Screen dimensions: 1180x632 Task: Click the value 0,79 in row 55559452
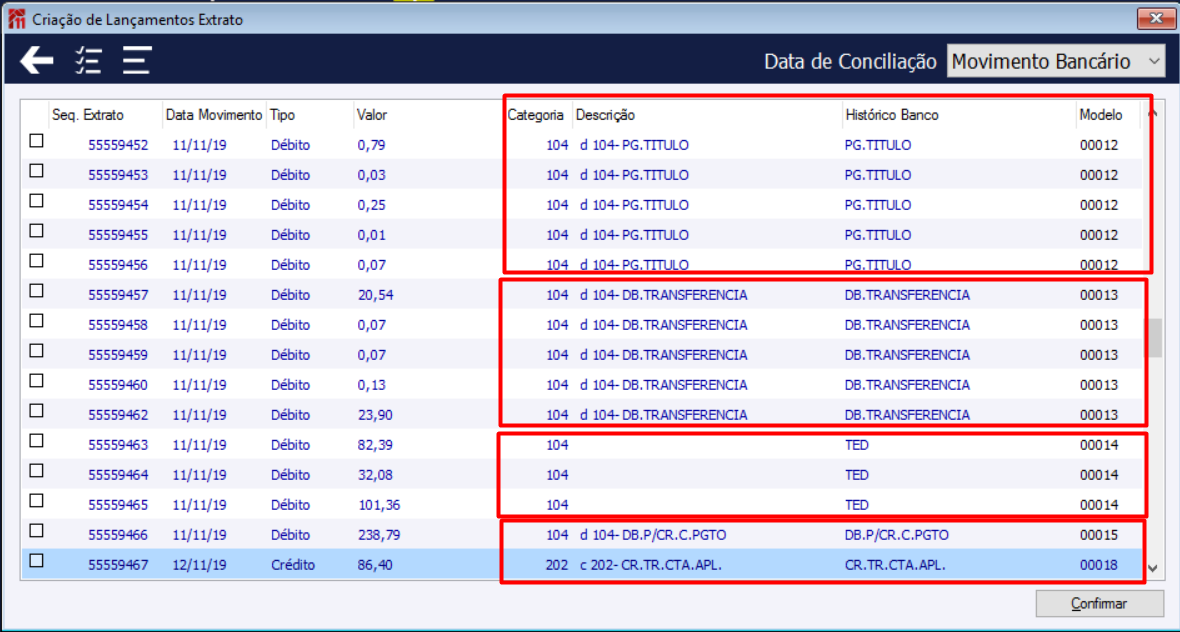[x=372, y=144]
